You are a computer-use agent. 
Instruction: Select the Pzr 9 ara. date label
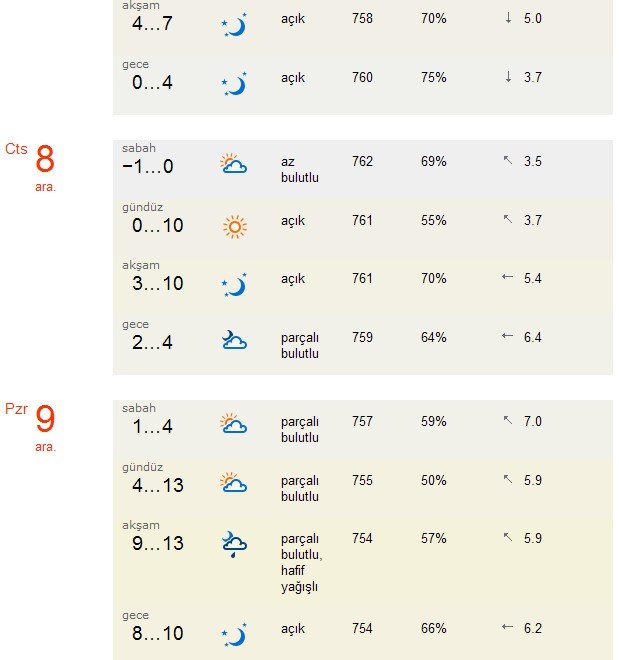tap(30, 428)
